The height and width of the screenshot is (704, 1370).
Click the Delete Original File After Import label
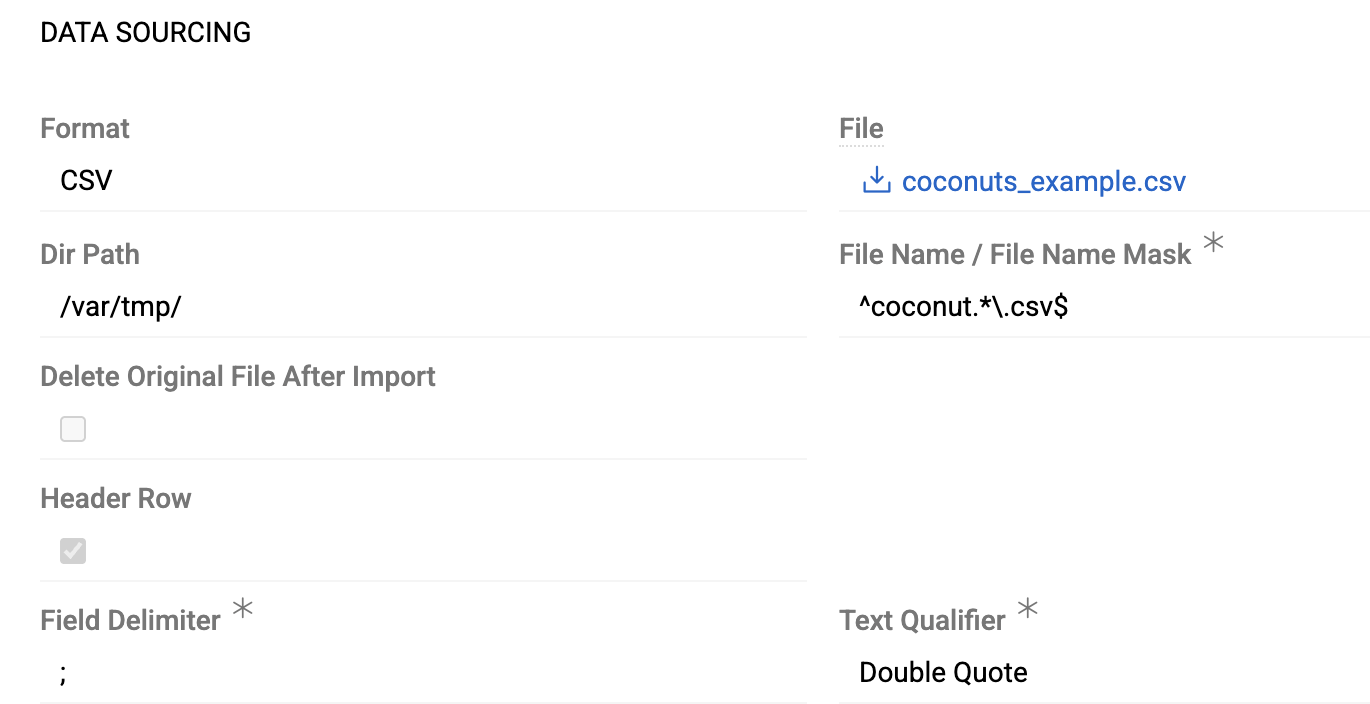coord(238,377)
